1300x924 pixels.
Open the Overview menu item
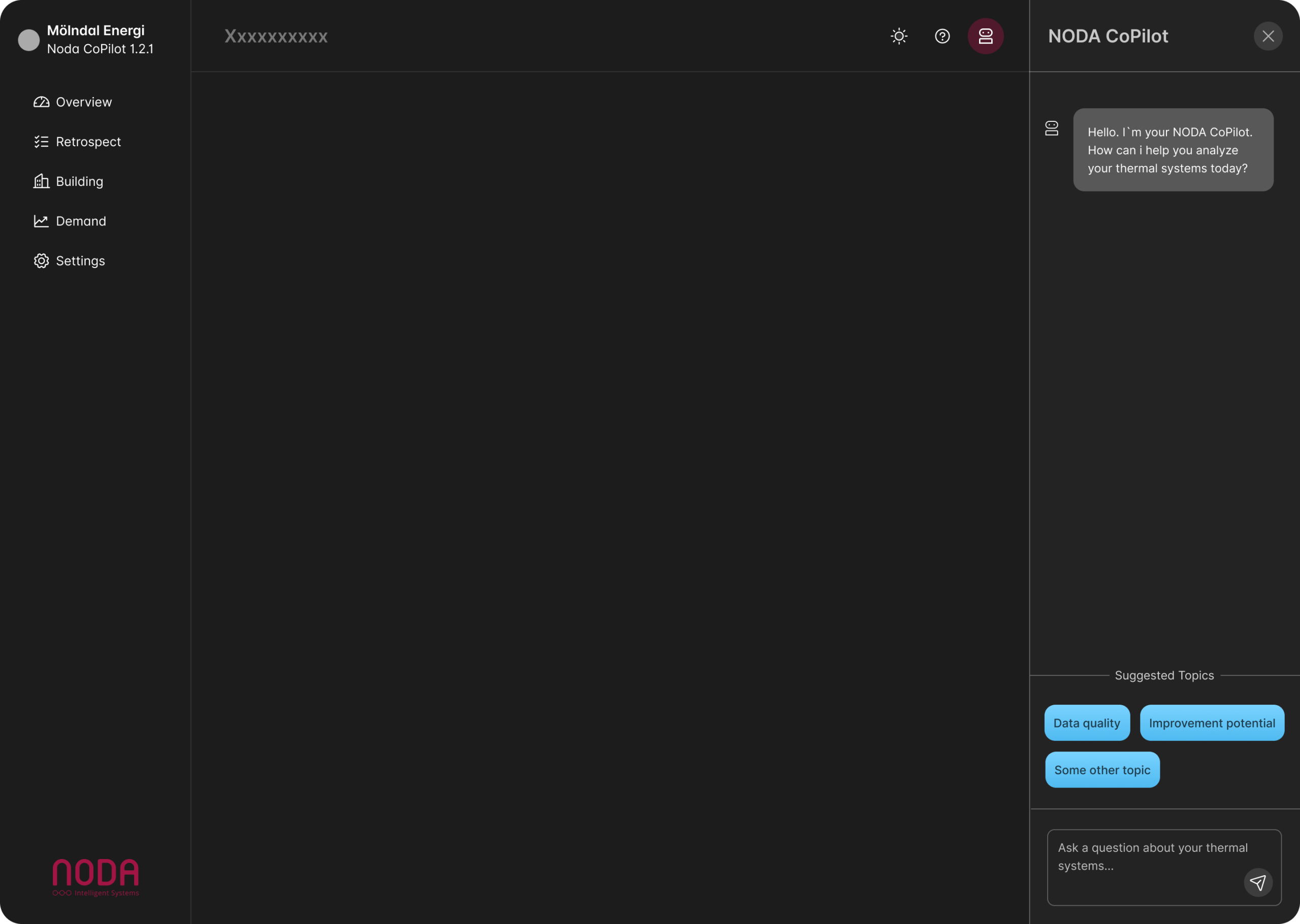click(84, 102)
